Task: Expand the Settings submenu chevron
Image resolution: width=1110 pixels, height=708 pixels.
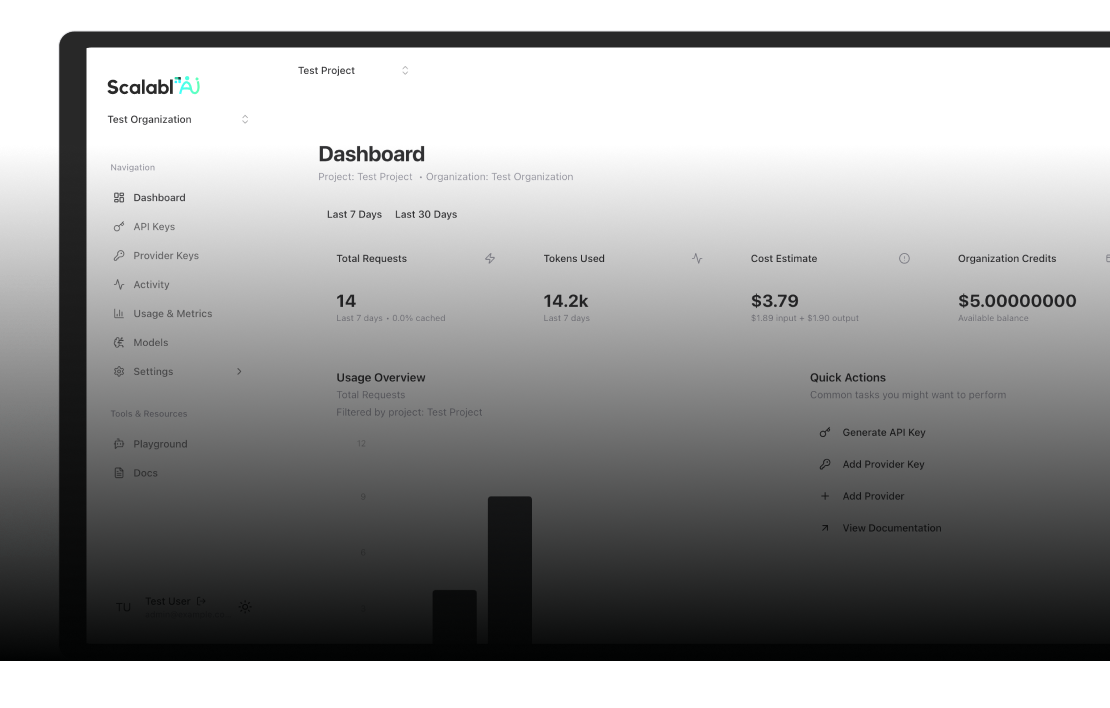Action: (x=239, y=372)
